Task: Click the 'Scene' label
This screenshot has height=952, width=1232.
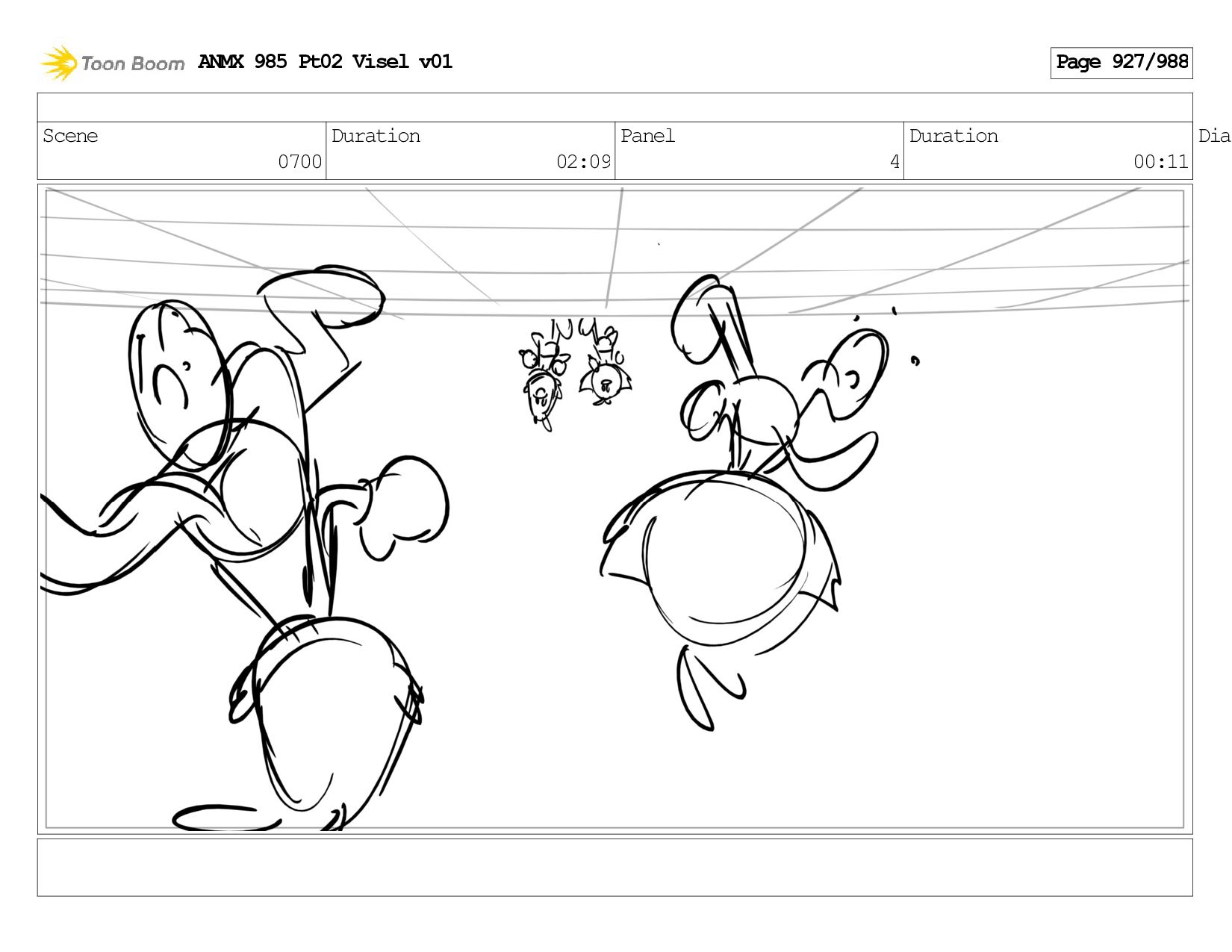Action: pyautogui.click(x=70, y=136)
